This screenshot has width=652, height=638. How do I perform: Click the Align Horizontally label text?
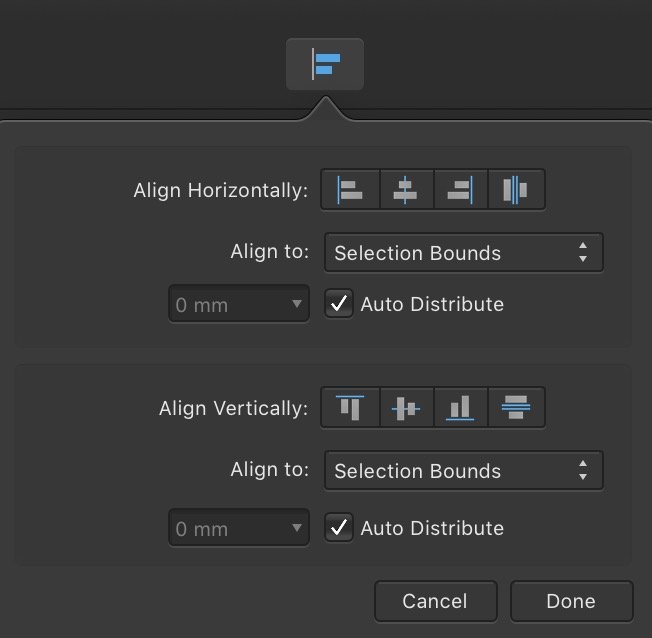[221, 190]
